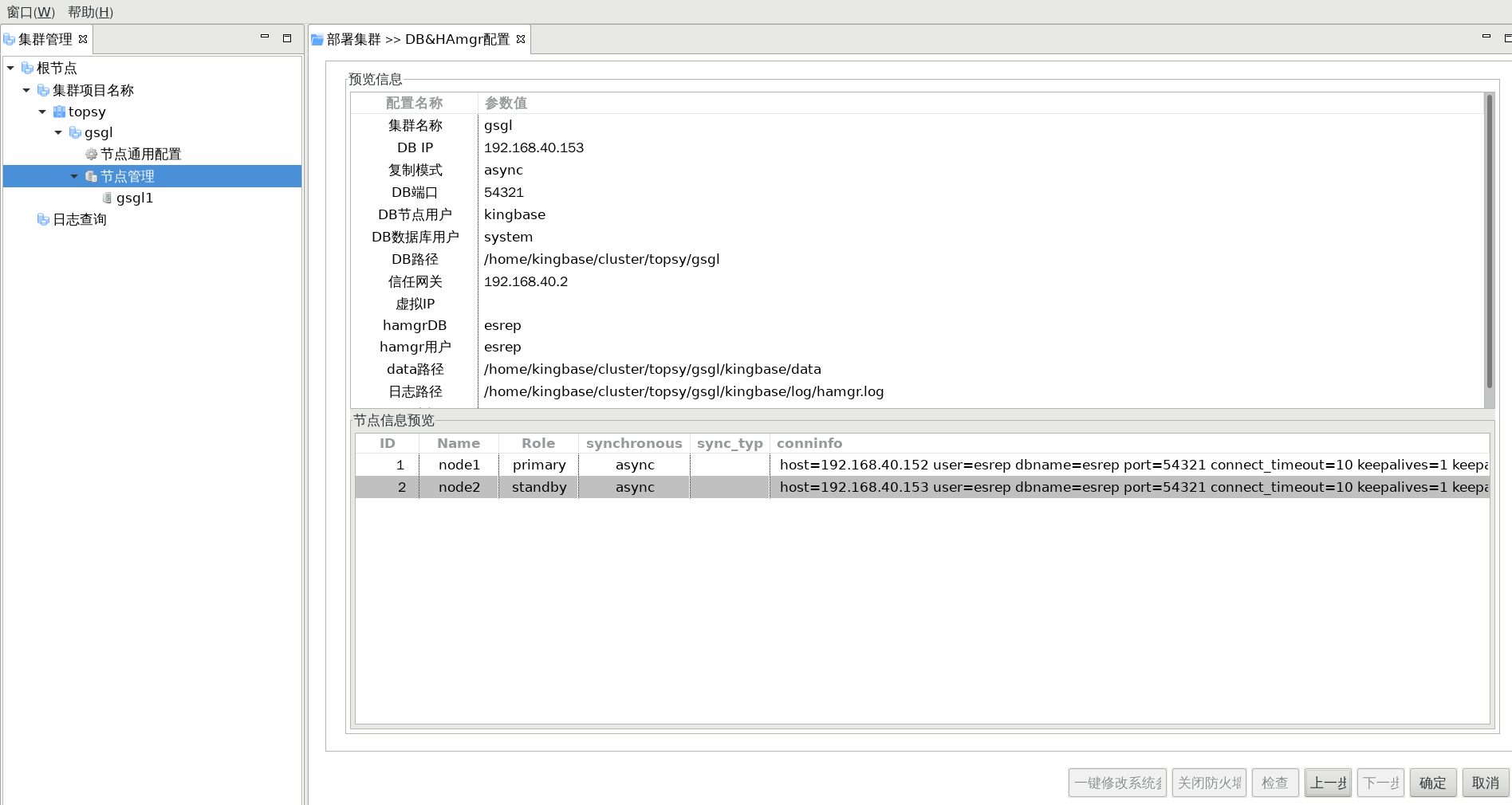The width and height of the screenshot is (1512, 805).
Task: Open the 帮助(H) menu
Action: (90, 12)
